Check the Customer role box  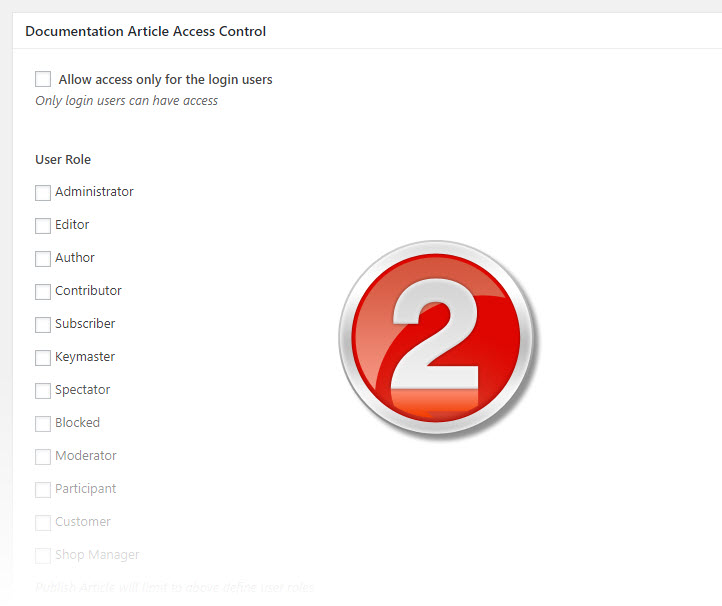click(x=43, y=523)
